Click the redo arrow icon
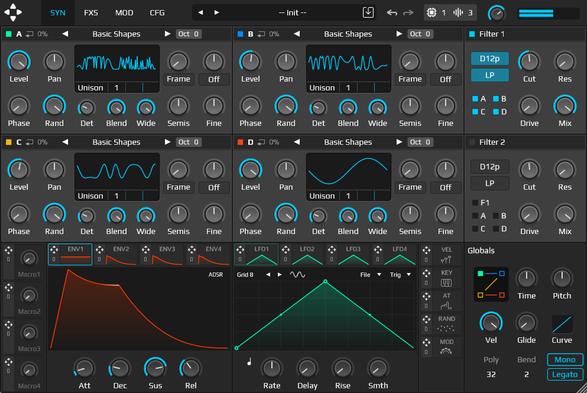Screen dimensions: 587x393 408,13
